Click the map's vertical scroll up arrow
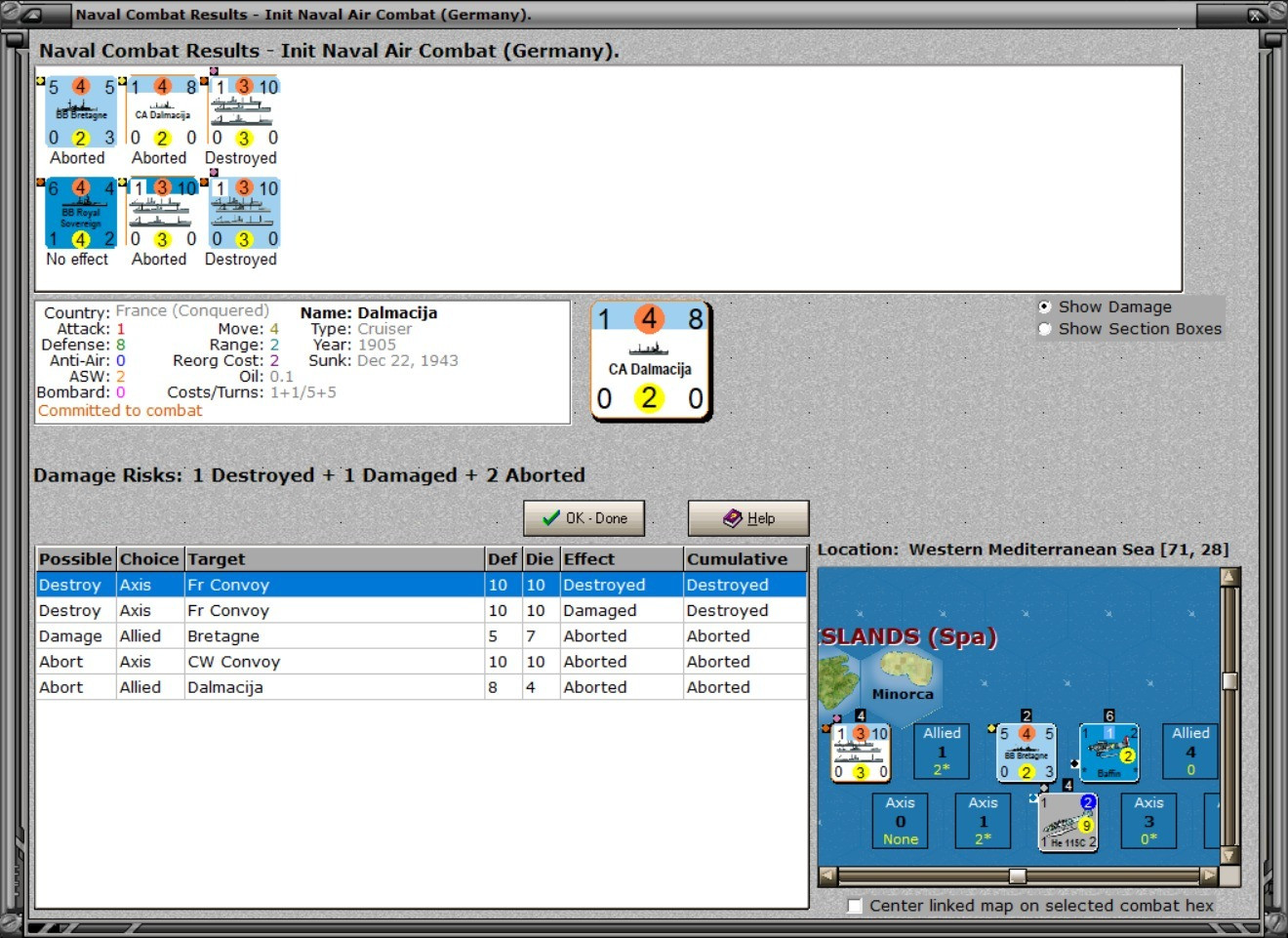 click(1229, 577)
